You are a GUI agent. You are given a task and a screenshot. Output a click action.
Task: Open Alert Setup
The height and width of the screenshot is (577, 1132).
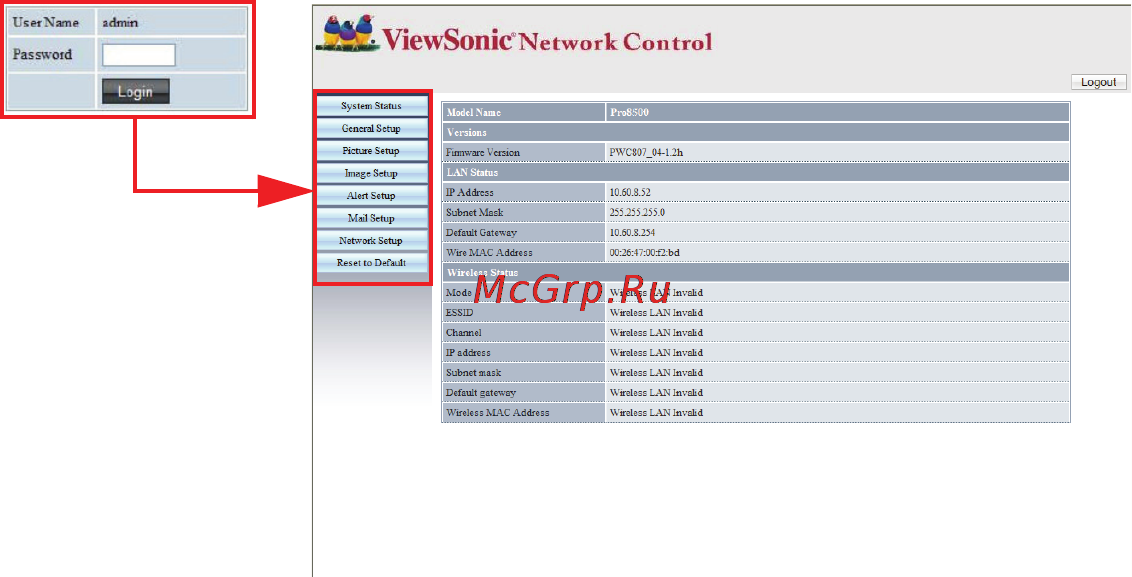tap(371, 196)
